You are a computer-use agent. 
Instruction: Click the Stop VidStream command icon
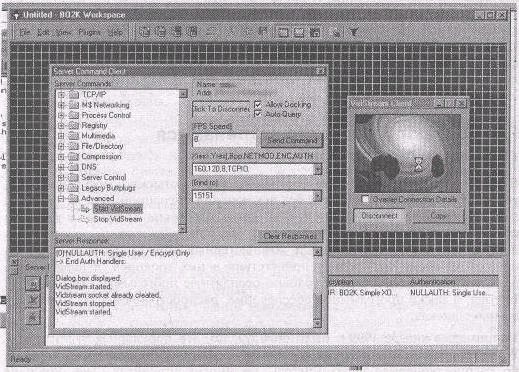85,219
